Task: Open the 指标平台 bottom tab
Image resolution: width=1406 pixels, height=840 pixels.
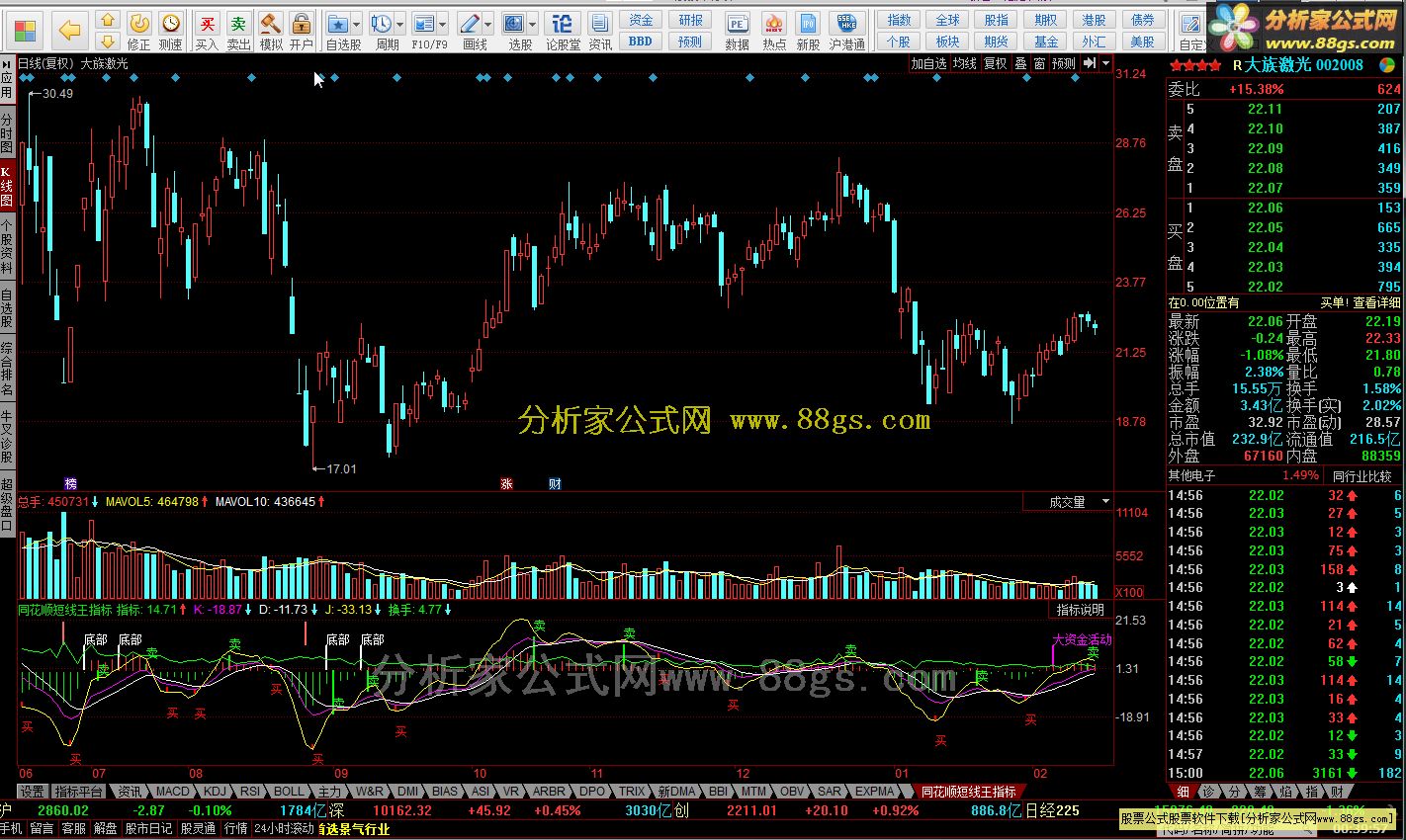Action: pyautogui.click(x=78, y=792)
